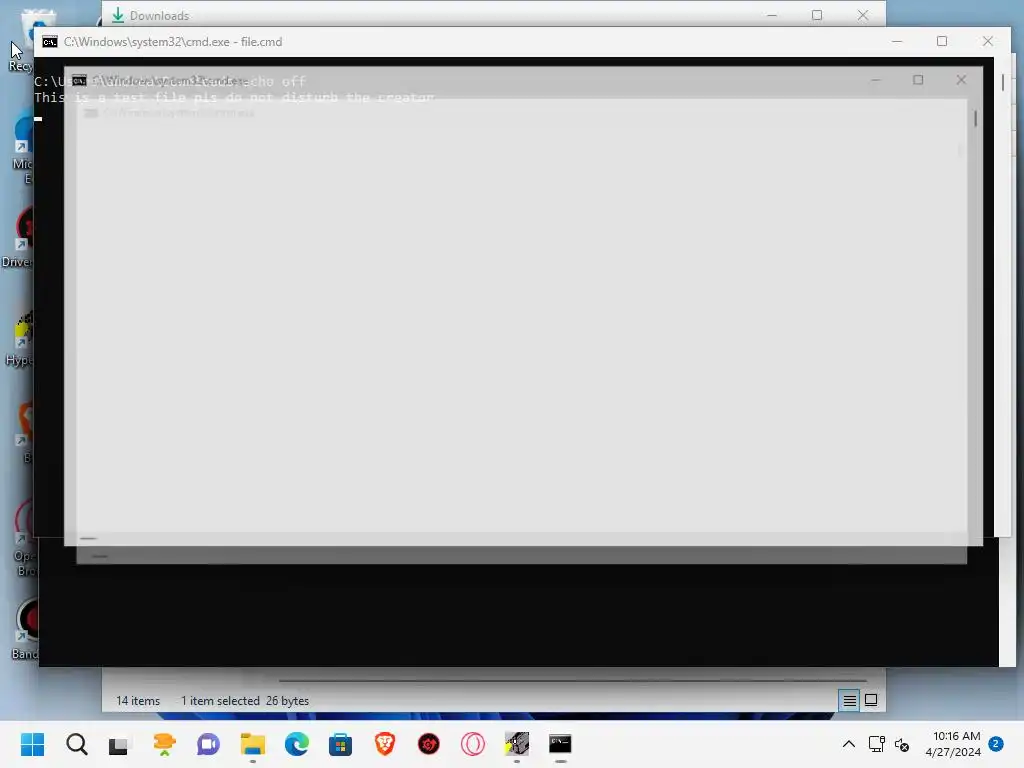Show hidden system tray icons
Image resolution: width=1024 pixels, height=768 pixels.
click(x=848, y=744)
